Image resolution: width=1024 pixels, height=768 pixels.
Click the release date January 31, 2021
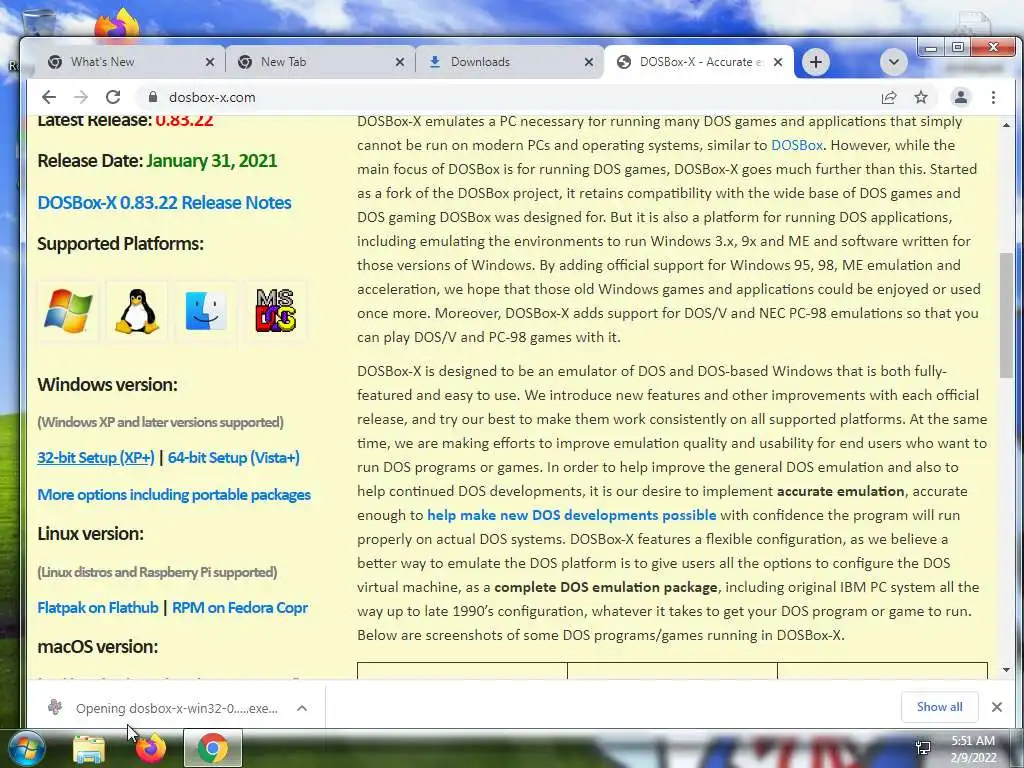pyautogui.click(x=212, y=161)
